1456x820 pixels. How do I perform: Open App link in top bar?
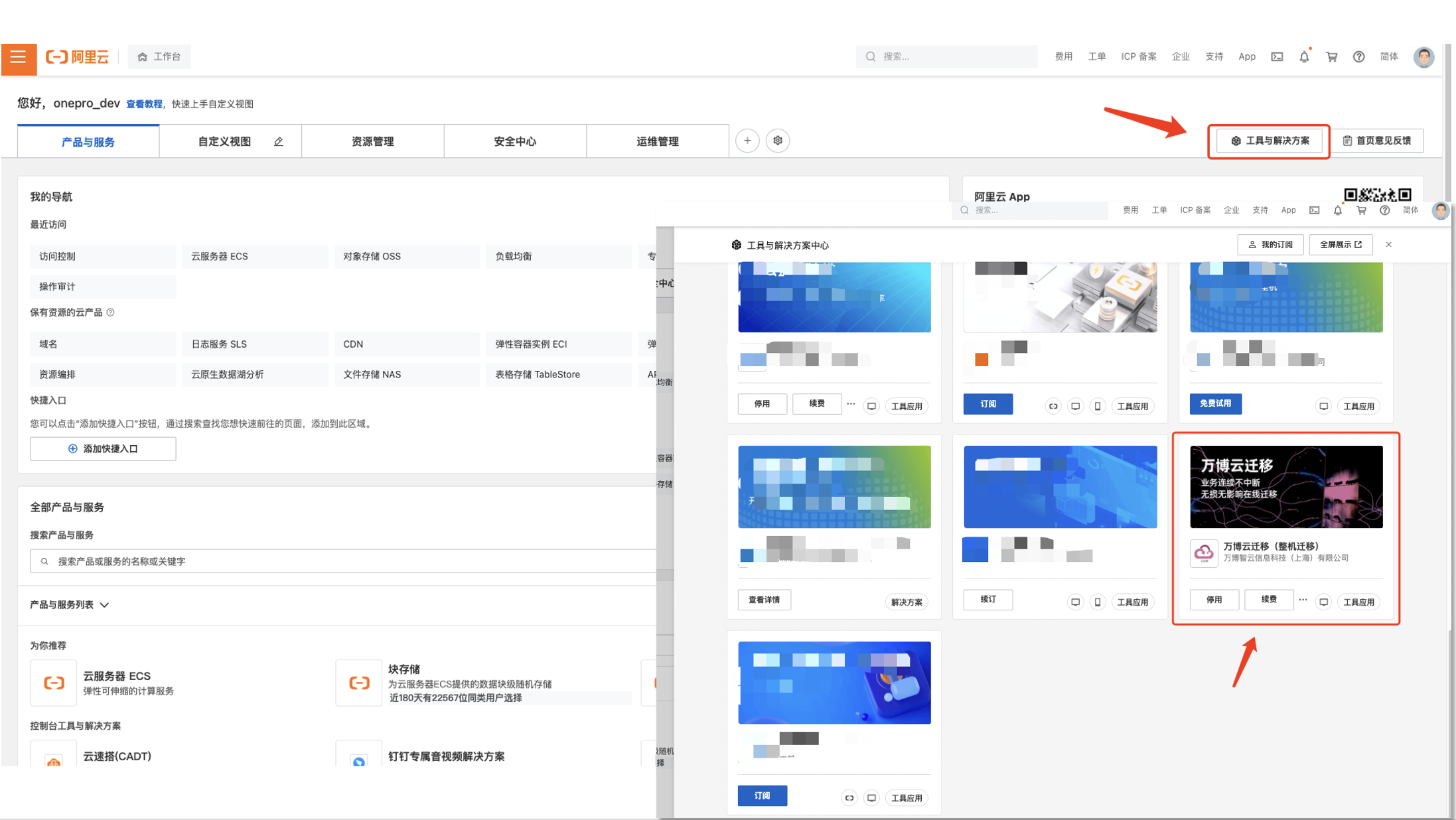click(1247, 57)
